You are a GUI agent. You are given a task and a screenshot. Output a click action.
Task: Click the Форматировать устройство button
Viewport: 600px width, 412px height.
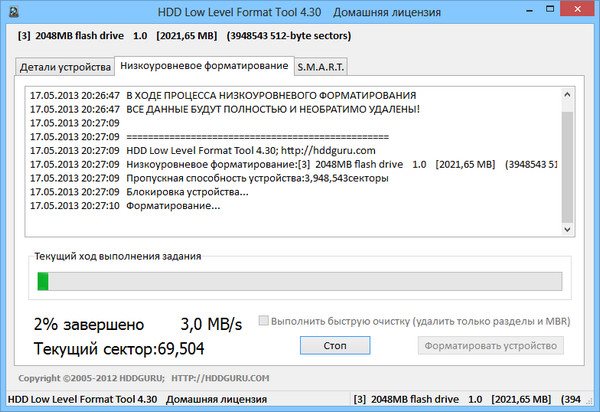coord(490,346)
